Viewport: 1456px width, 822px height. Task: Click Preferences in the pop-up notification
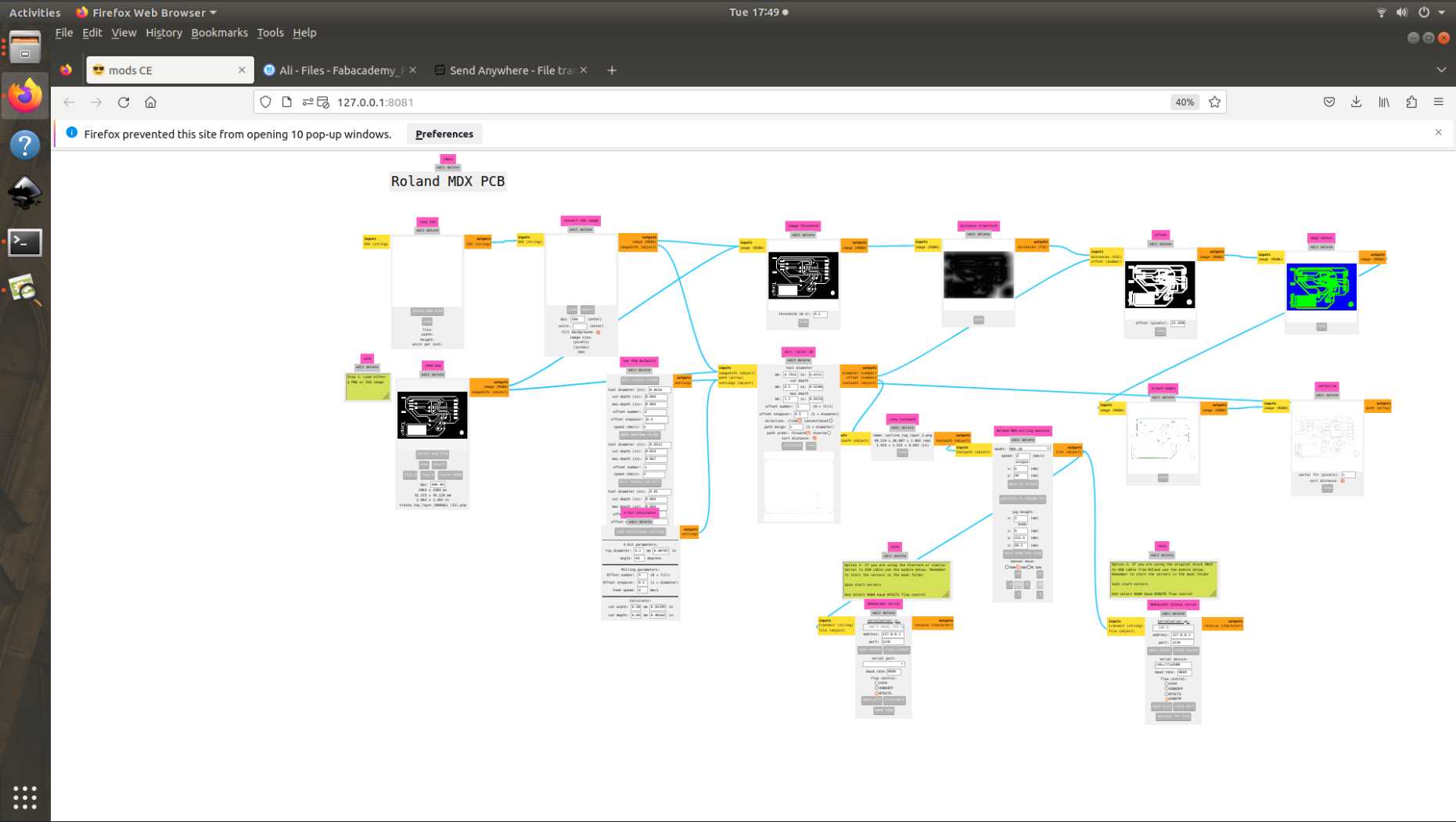pyautogui.click(x=444, y=134)
